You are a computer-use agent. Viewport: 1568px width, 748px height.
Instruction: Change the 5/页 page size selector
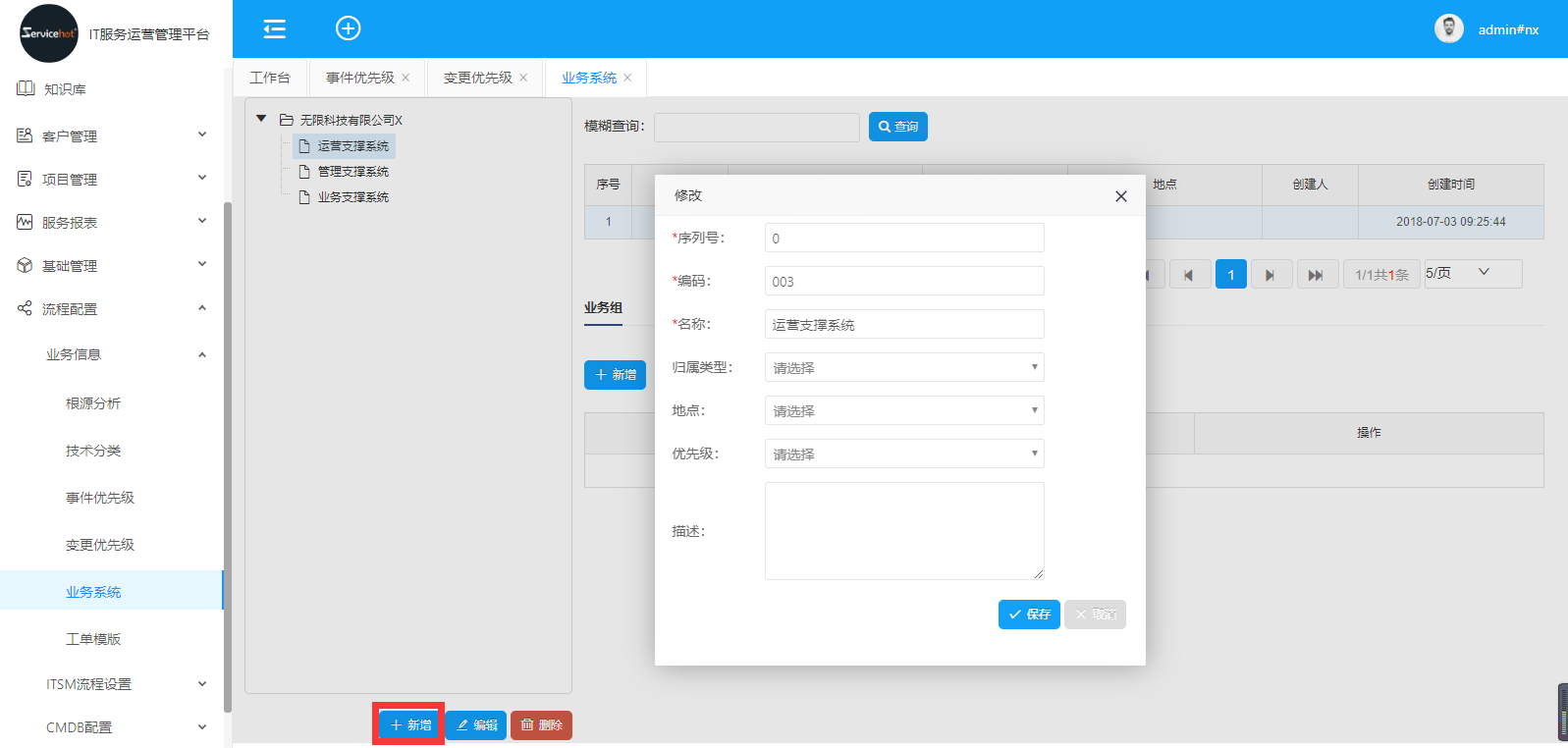(x=1472, y=273)
